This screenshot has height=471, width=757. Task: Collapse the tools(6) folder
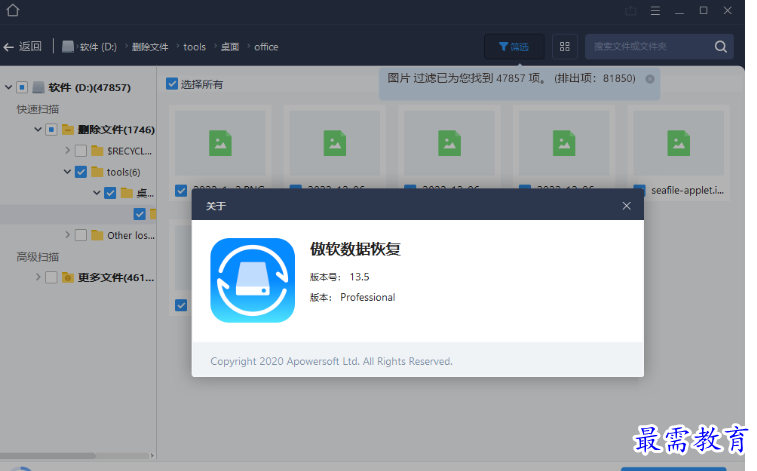[x=67, y=172]
